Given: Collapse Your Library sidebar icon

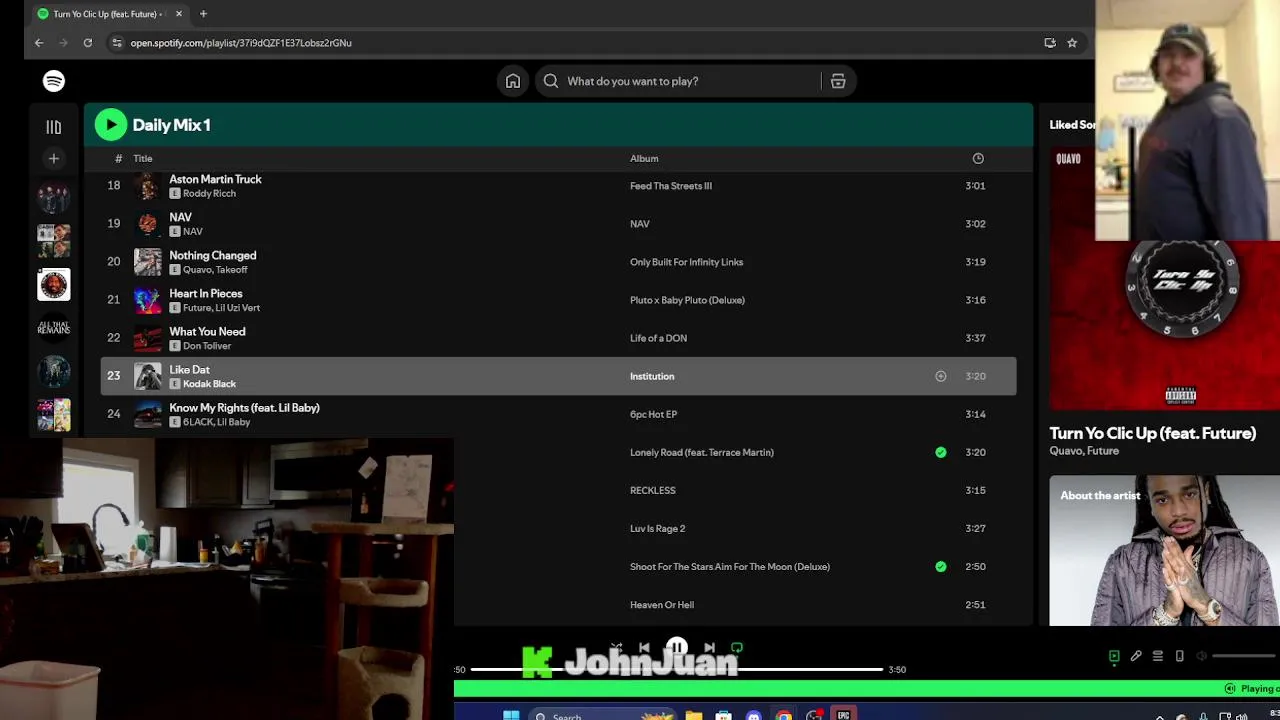Looking at the screenshot, I should pos(54,127).
